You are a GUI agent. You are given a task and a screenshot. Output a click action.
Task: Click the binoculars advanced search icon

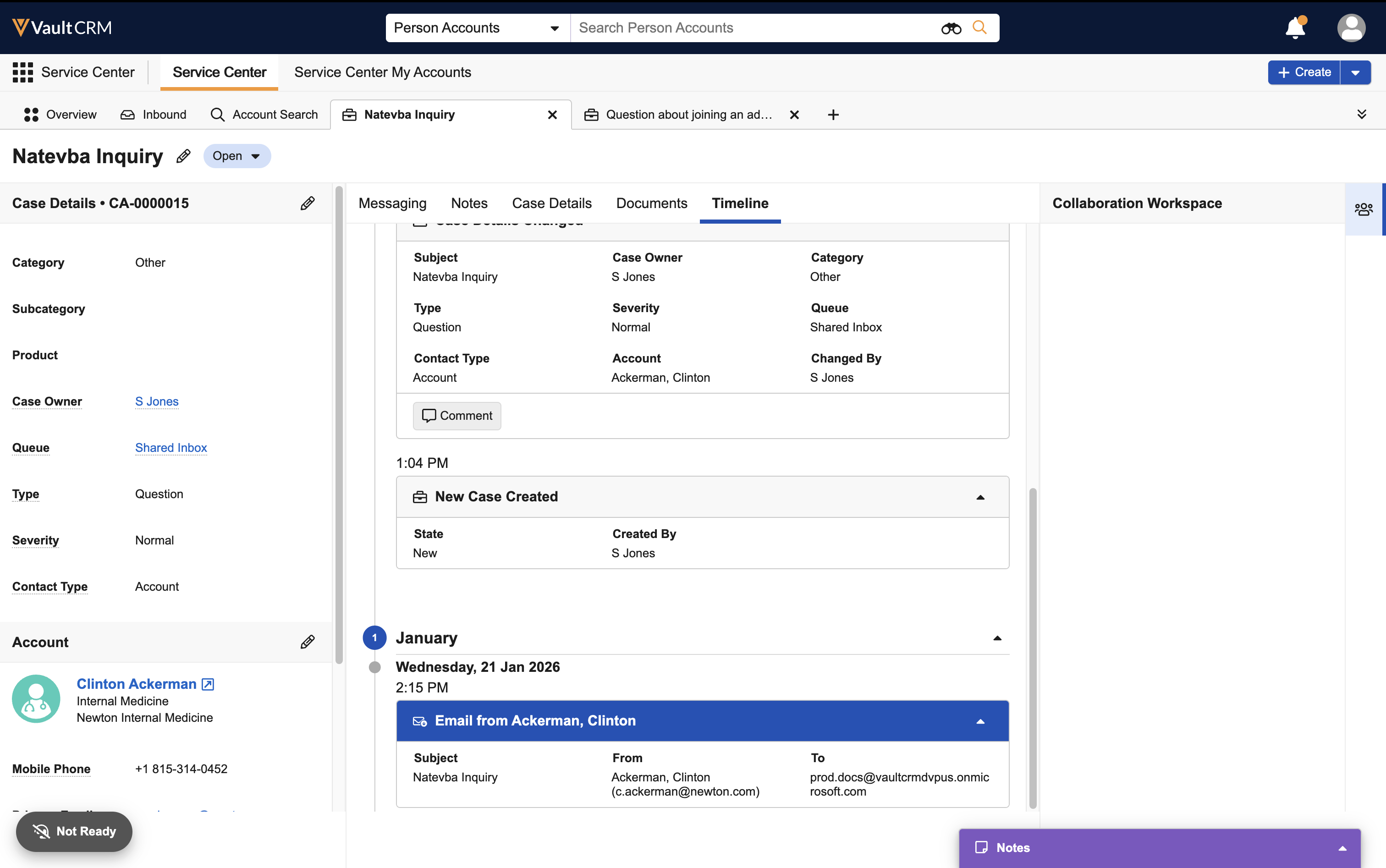[951, 28]
